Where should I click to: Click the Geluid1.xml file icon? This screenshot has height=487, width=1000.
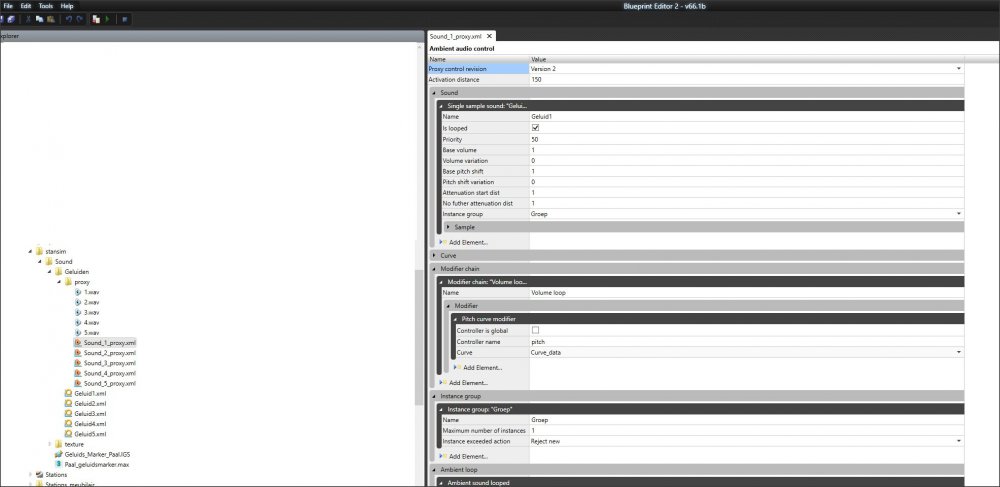(67, 394)
